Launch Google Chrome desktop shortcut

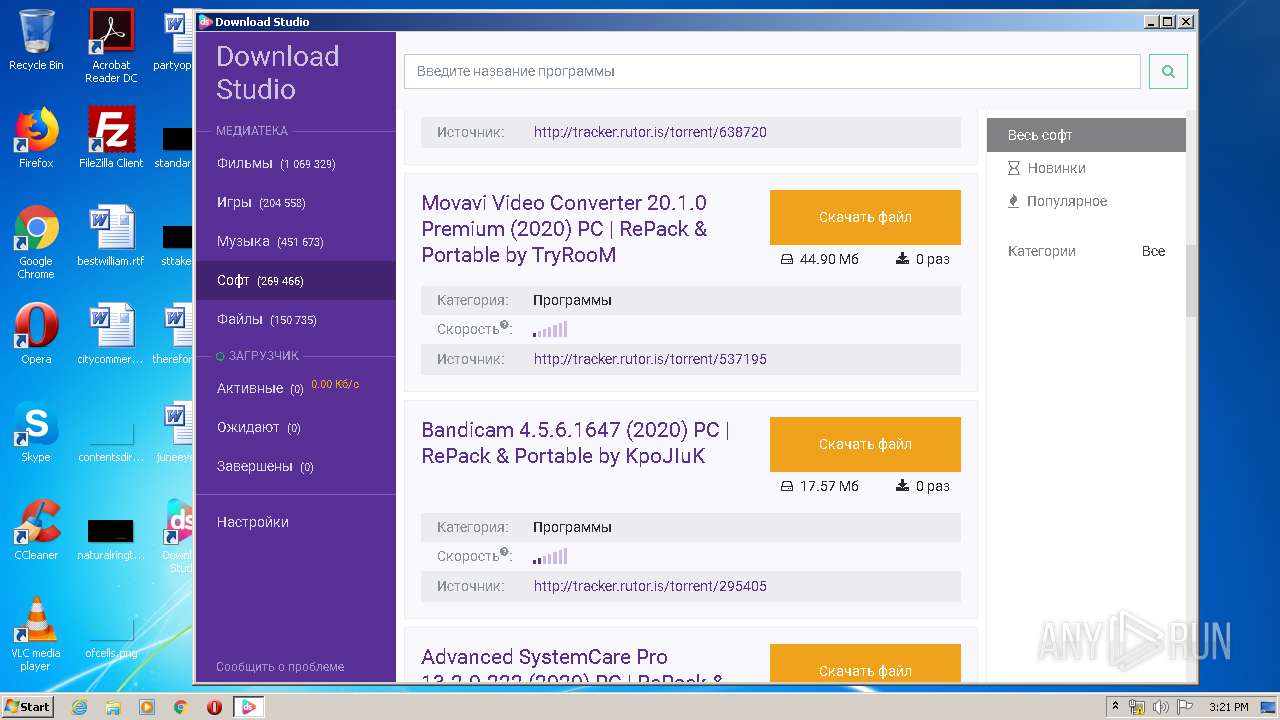click(x=36, y=242)
